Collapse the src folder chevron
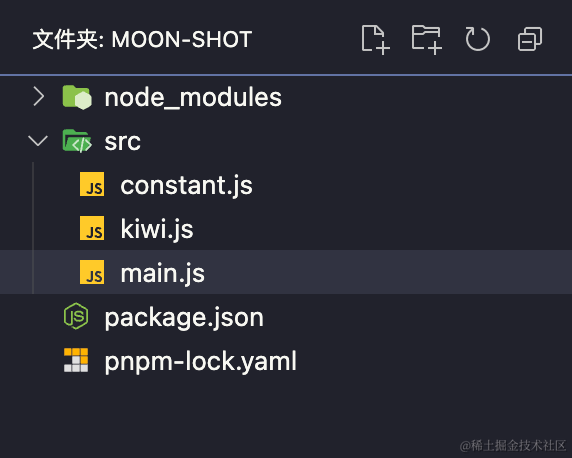Image resolution: width=572 pixels, height=458 pixels. pyautogui.click(x=38, y=141)
